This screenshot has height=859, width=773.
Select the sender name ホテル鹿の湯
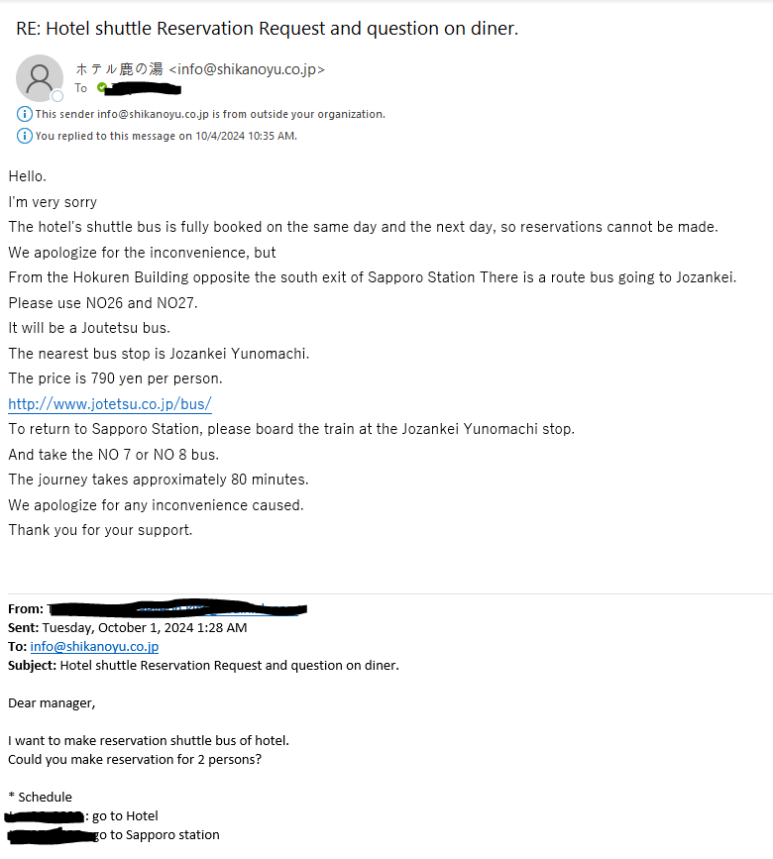pos(119,69)
